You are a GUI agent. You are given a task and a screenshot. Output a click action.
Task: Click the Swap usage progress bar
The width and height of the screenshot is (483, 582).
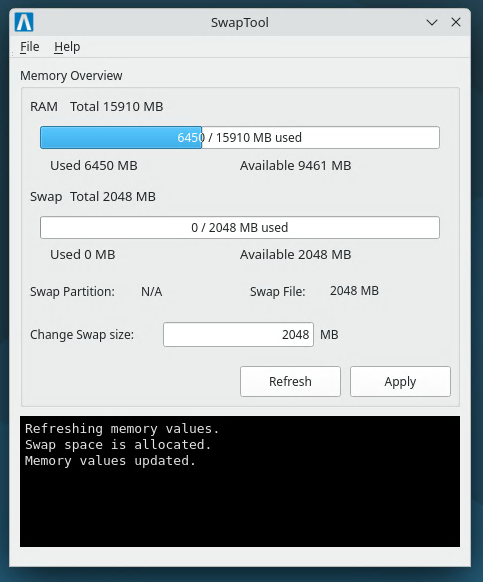pyautogui.click(x=240, y=227)
